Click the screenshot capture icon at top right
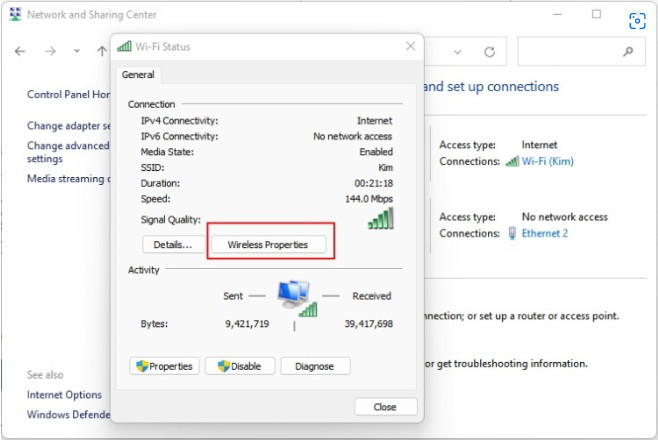The height and width of the screenshot is (441, 658). [x=637, y=21]
